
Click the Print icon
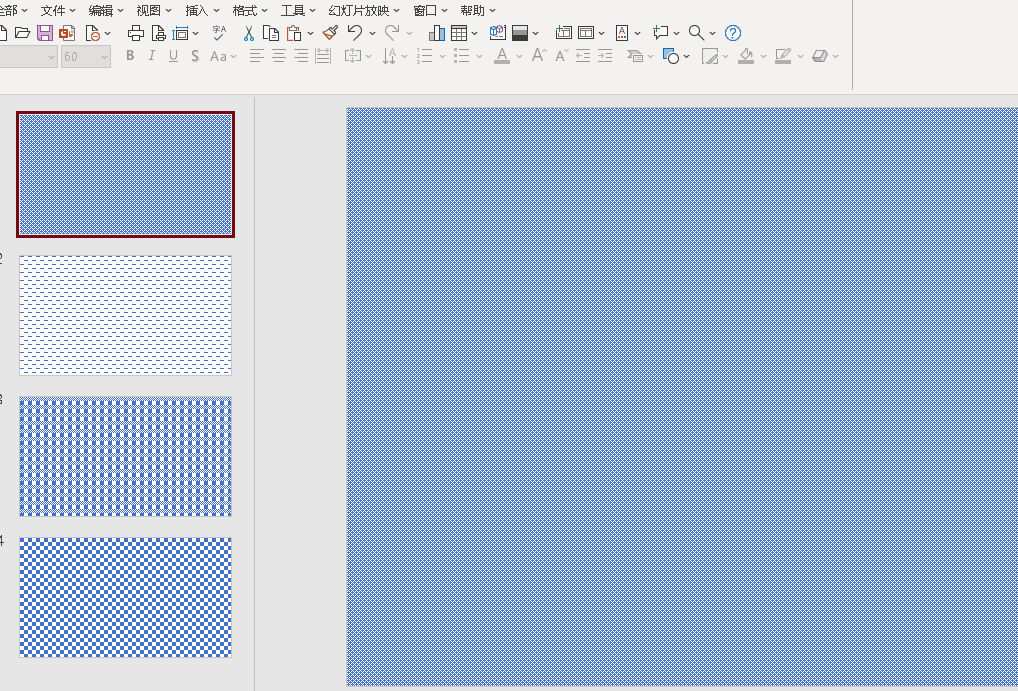tap(136, 33)
